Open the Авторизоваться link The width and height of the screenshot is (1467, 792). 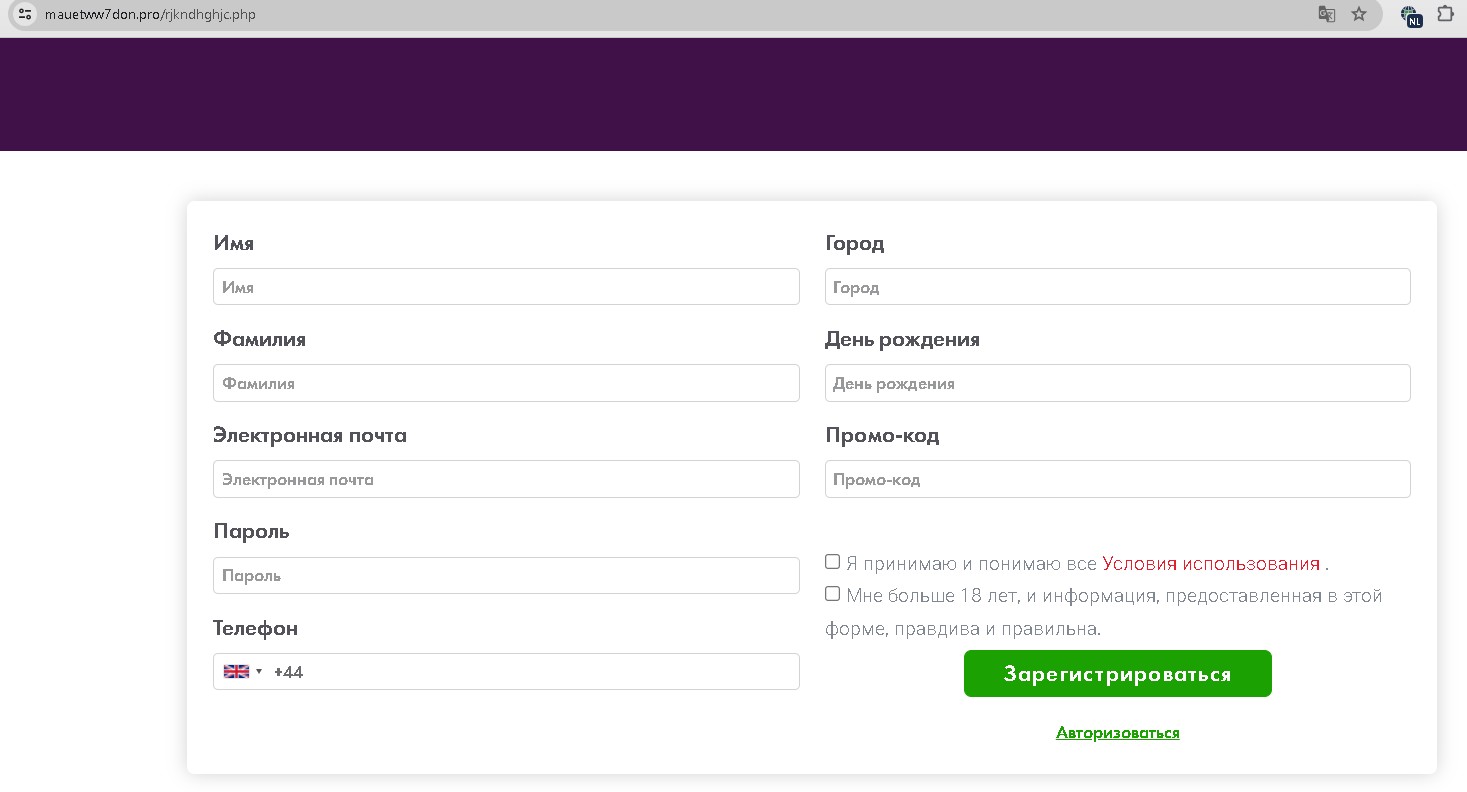pos(1117,733)
